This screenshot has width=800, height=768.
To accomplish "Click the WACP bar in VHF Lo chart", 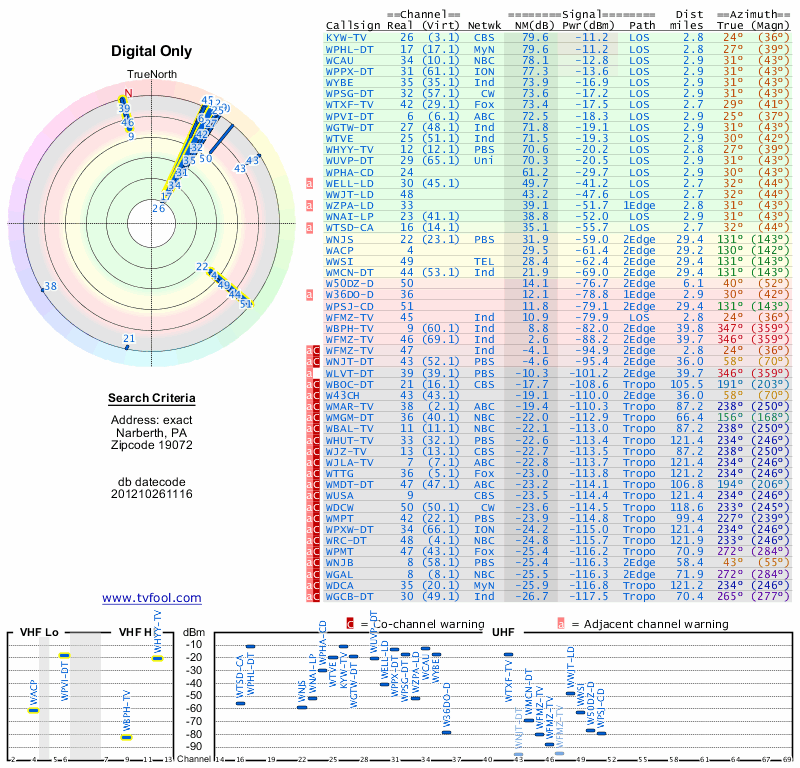I will (33, 710).
